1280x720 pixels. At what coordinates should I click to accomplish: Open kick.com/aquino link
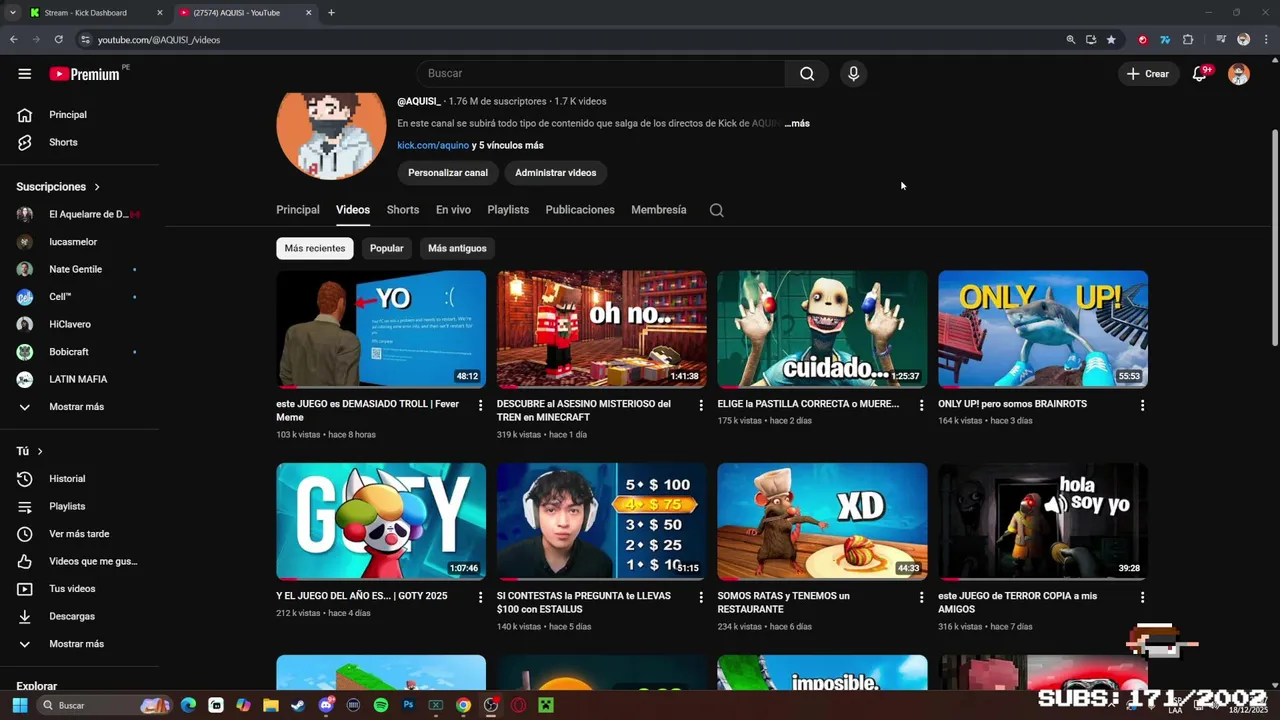point(433,146)
